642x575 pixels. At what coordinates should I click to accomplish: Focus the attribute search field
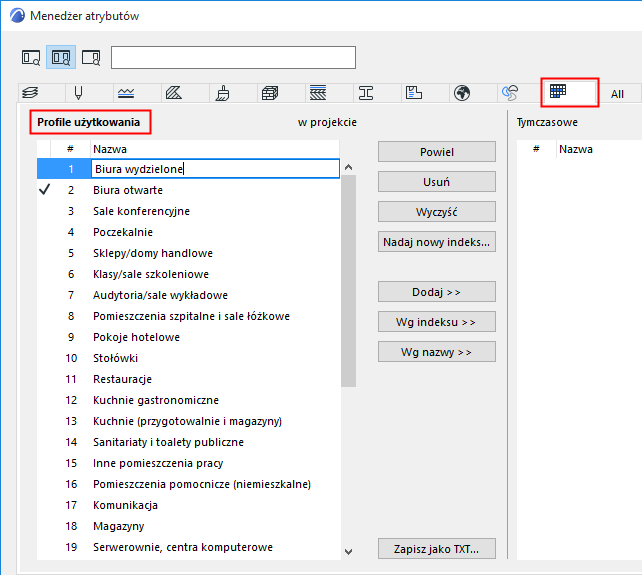233,57
